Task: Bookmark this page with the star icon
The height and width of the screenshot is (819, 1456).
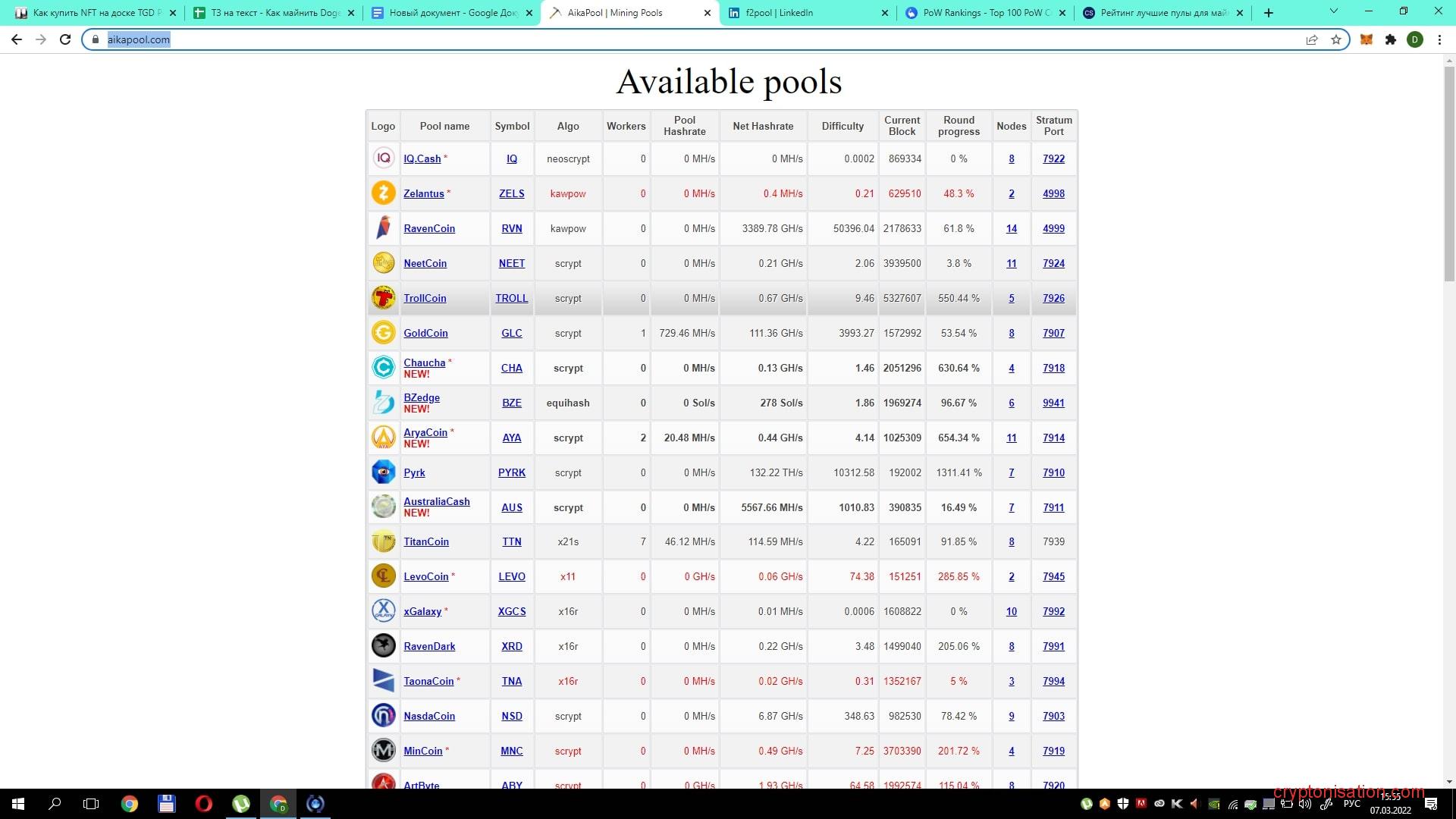Action: 1336,39
